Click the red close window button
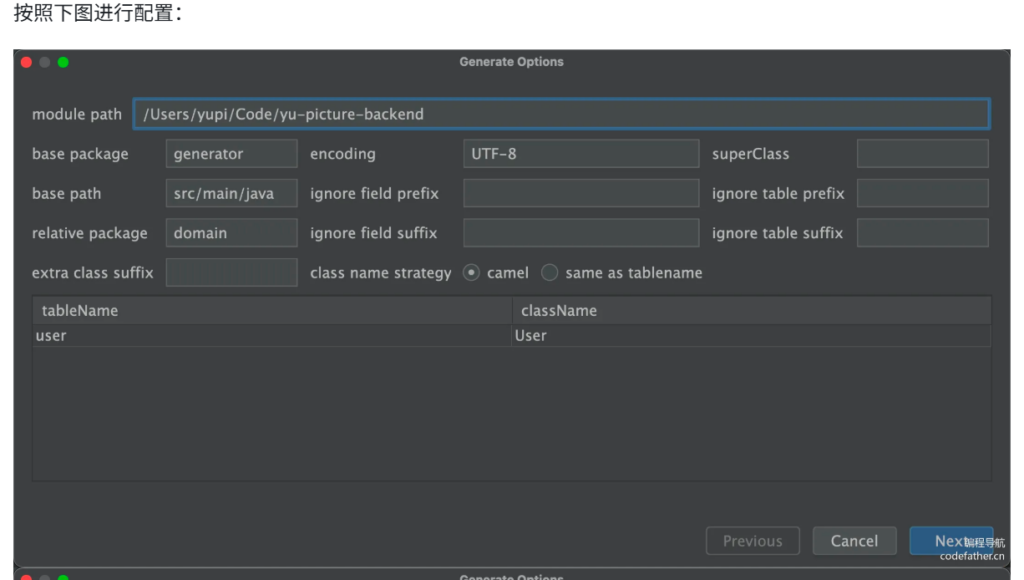The height and width of the screenshot is (580, 1024). (26, 62)
